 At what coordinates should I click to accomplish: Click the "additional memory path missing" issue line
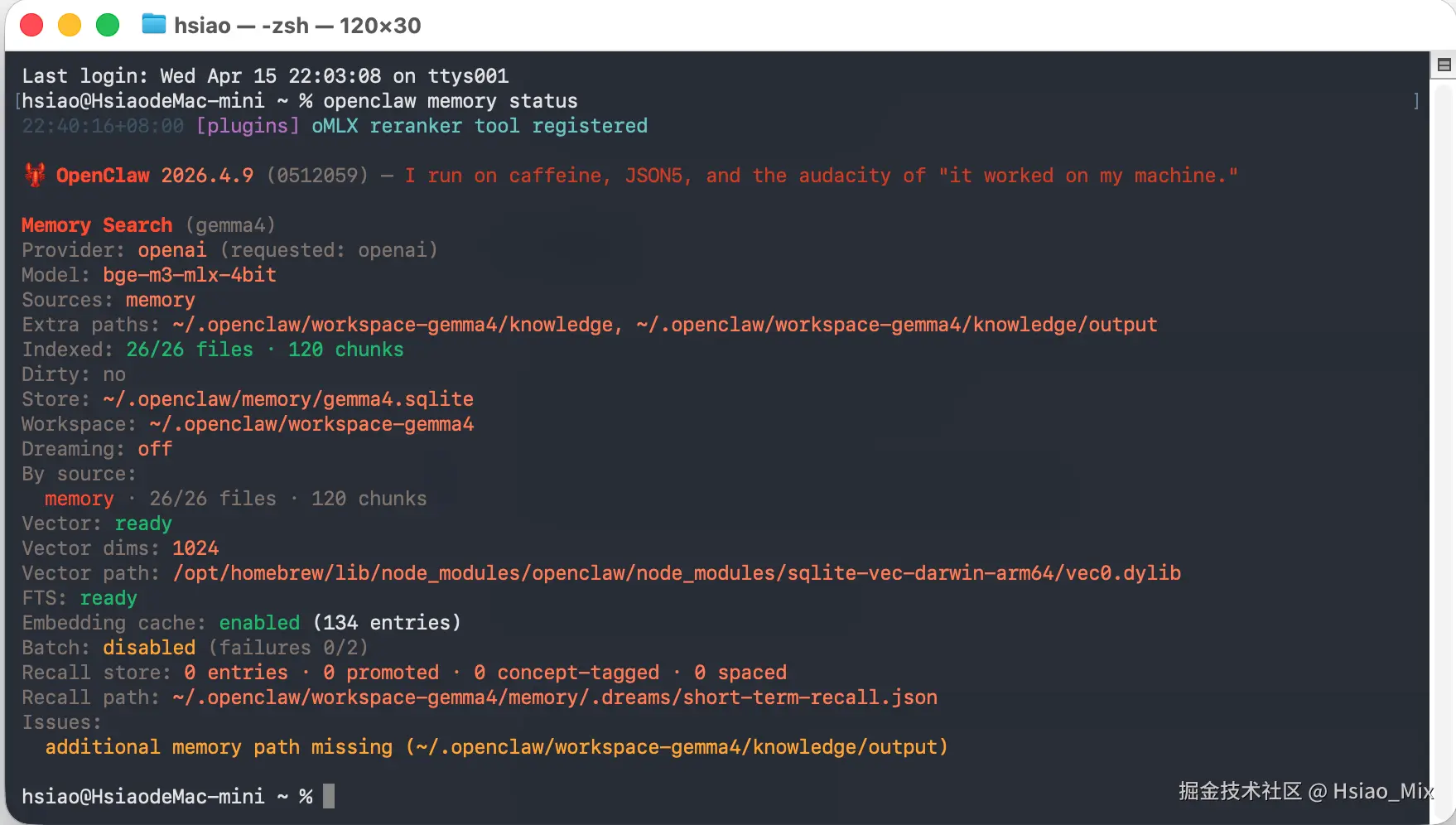pyautogui.click(x=496, y=747)
